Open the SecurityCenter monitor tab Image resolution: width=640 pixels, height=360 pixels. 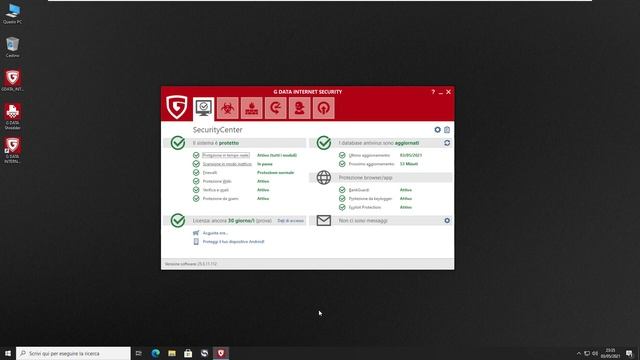[204, 108]
